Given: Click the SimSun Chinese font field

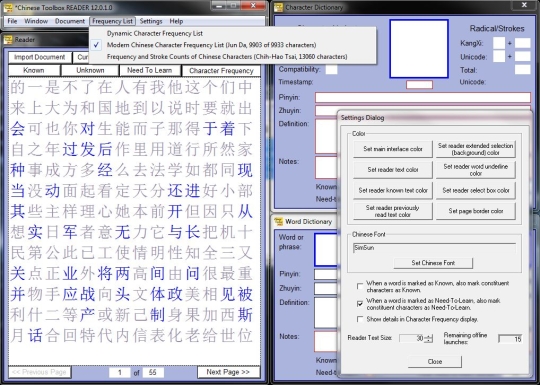Looking at the screenshot, I should pos(434,248).
